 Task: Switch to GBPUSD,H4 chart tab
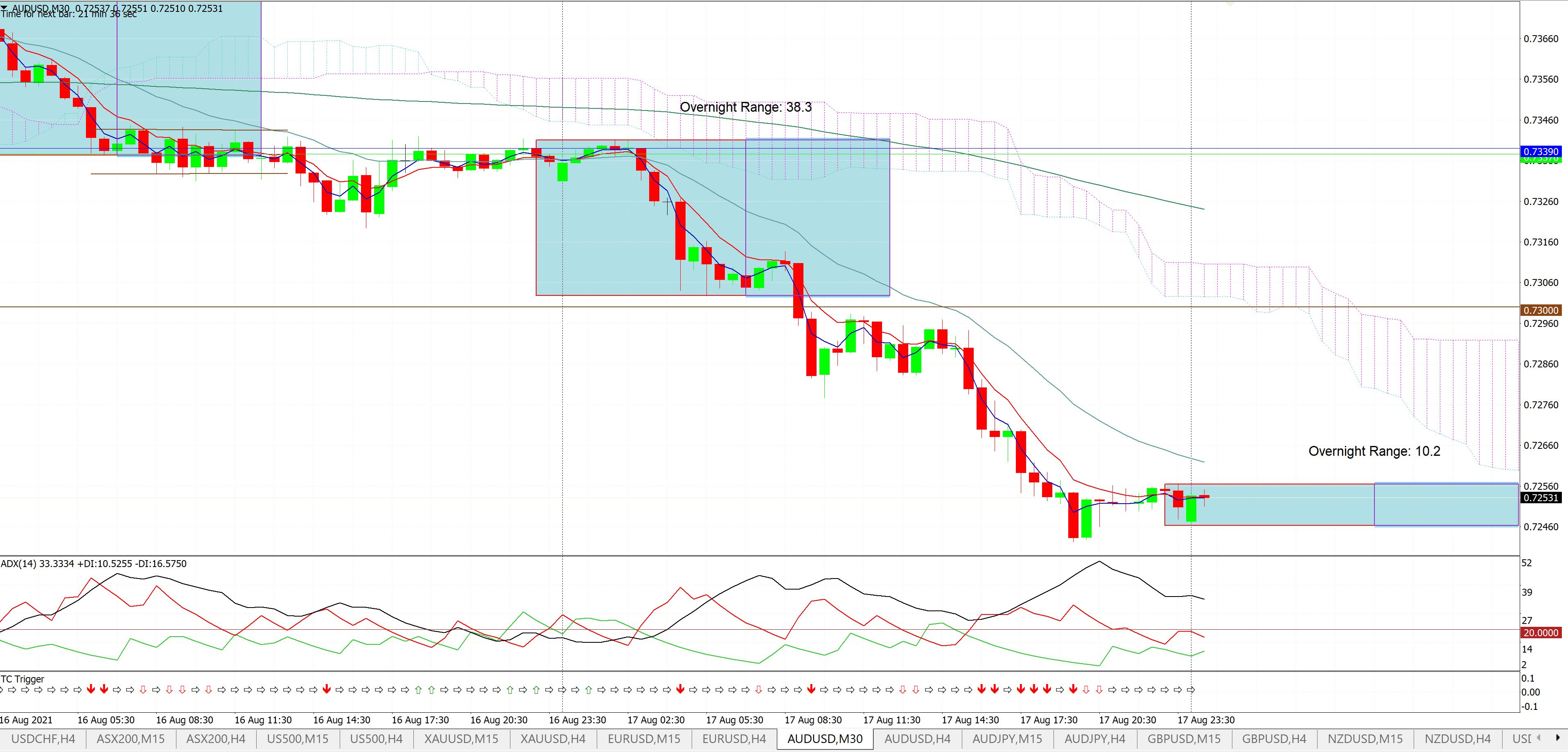click(x=1274, y=738)
